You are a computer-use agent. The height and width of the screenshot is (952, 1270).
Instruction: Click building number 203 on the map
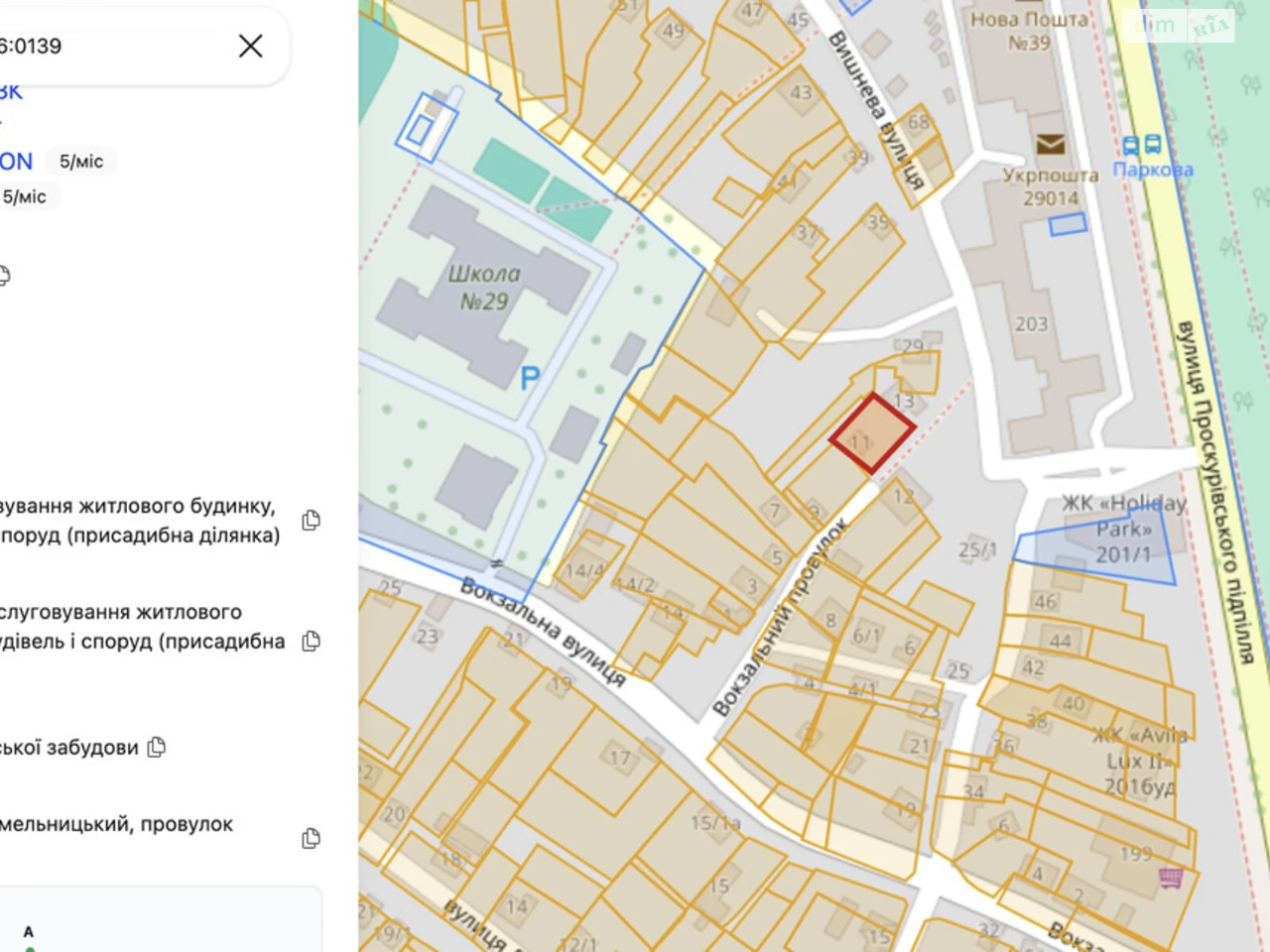coord(1031,324)
